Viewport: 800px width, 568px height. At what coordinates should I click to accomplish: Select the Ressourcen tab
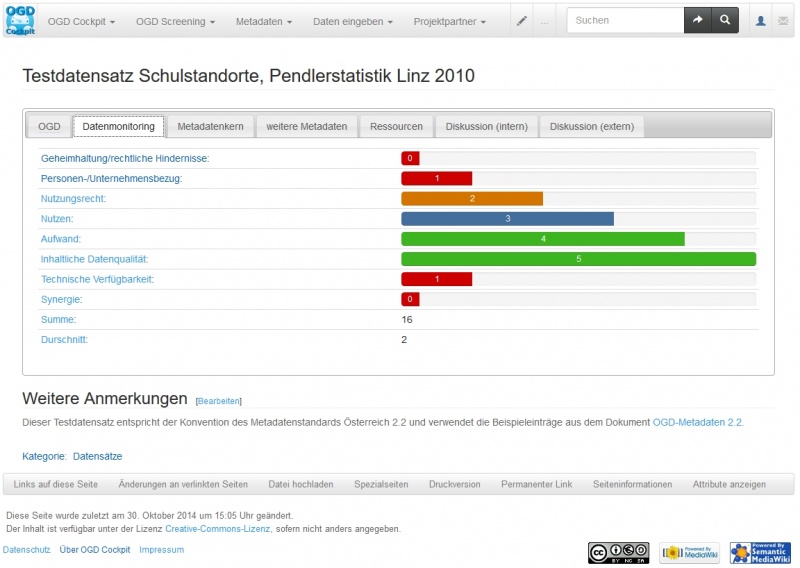coord(396,127)
